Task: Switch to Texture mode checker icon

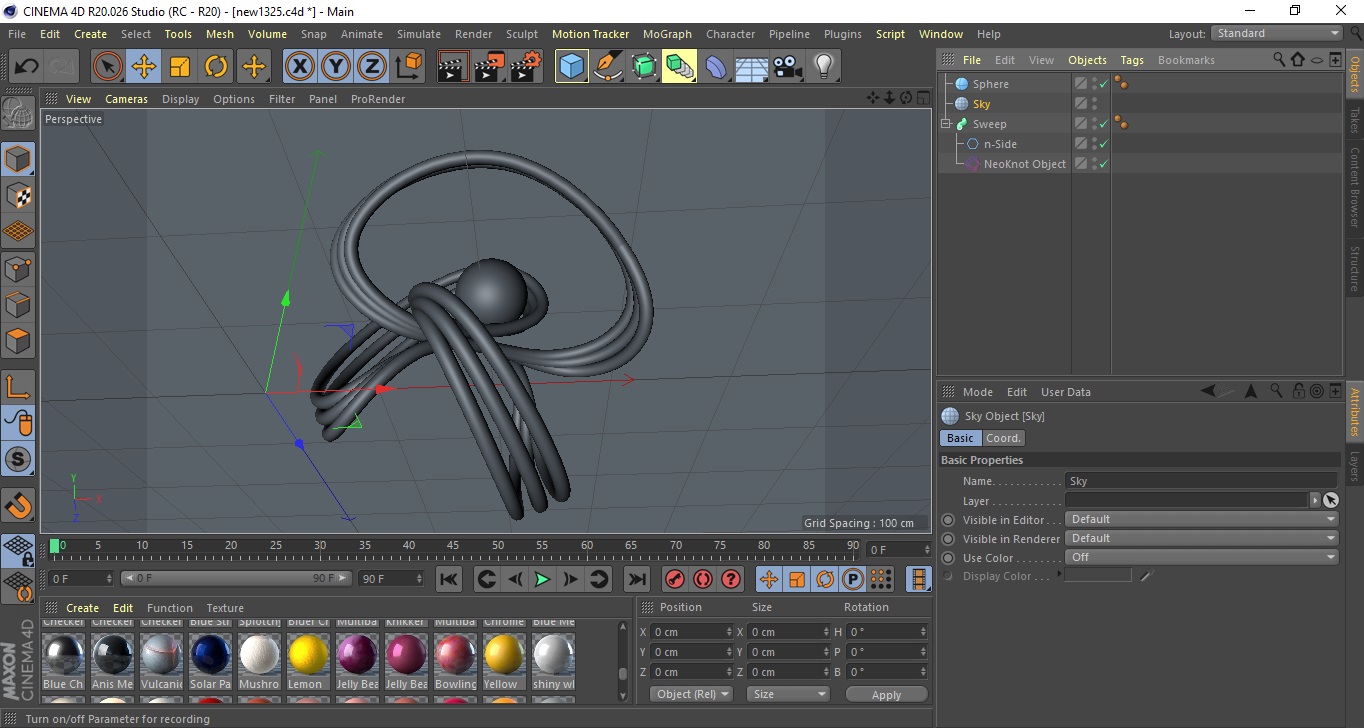Action: point(18,195)
